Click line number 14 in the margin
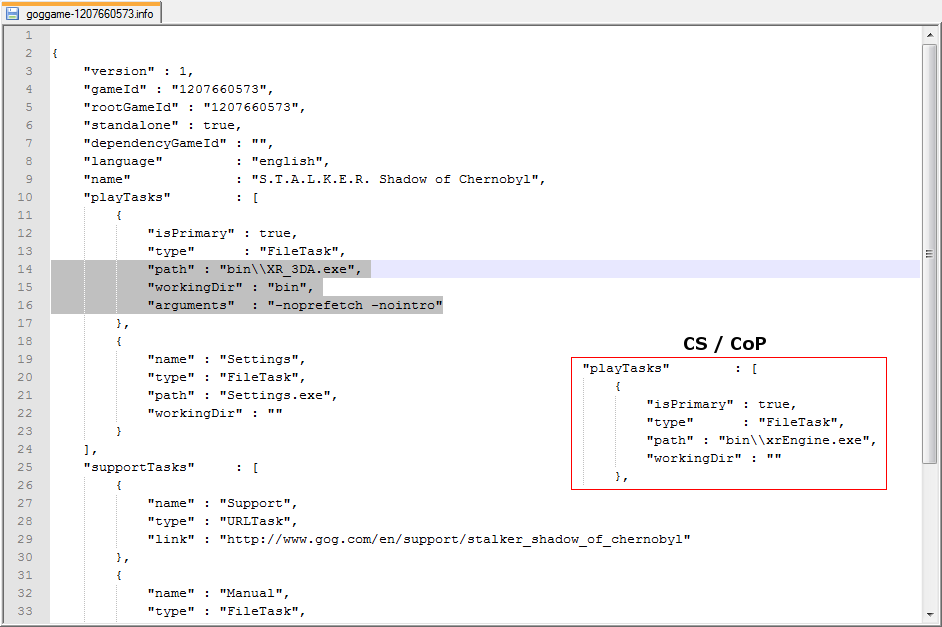The image size is (942, 627). coord(25,269)
